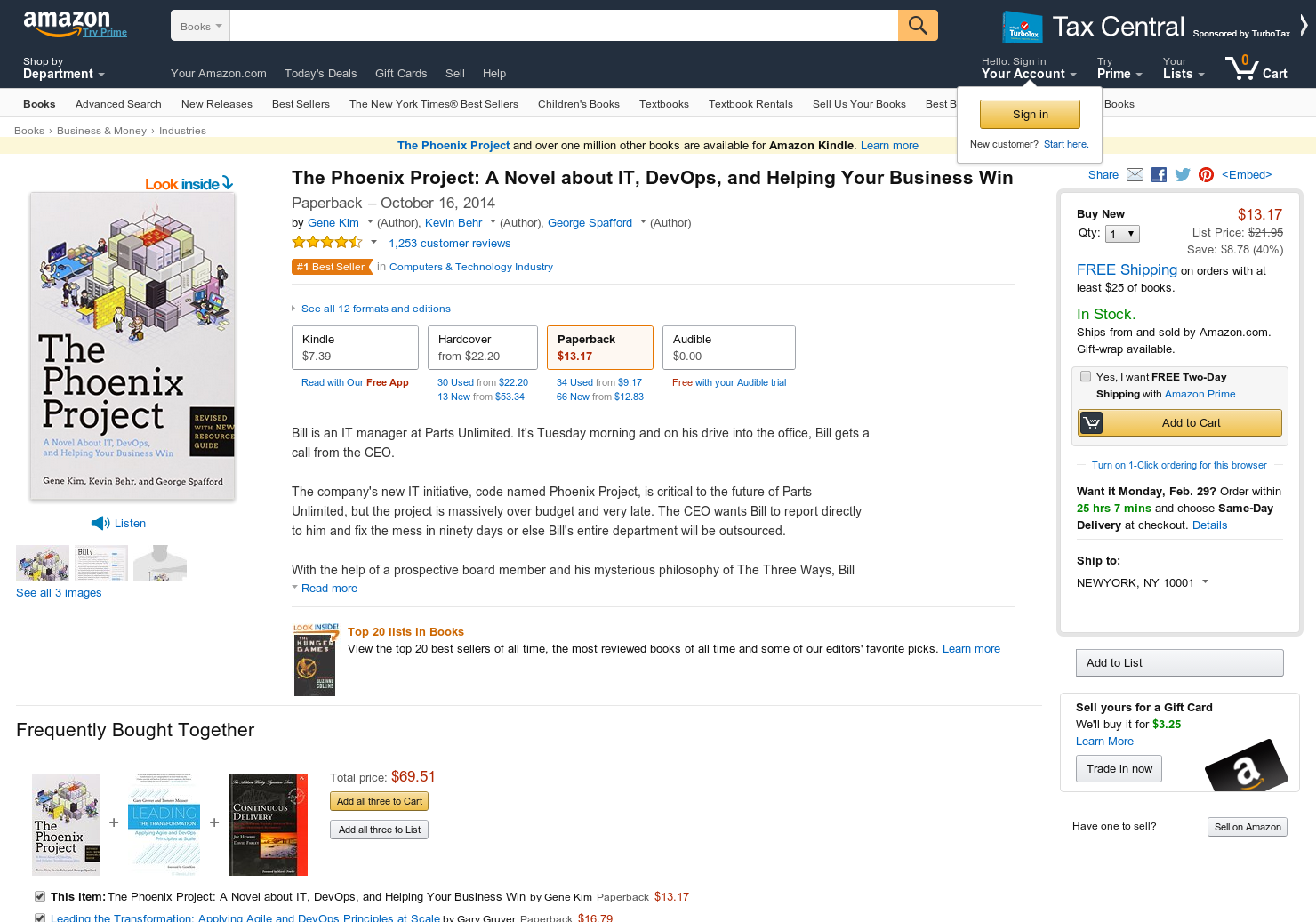Viewport: 1316px width, 922px height.
Task: Click the star rating icons
Action: tap(327, 242)
